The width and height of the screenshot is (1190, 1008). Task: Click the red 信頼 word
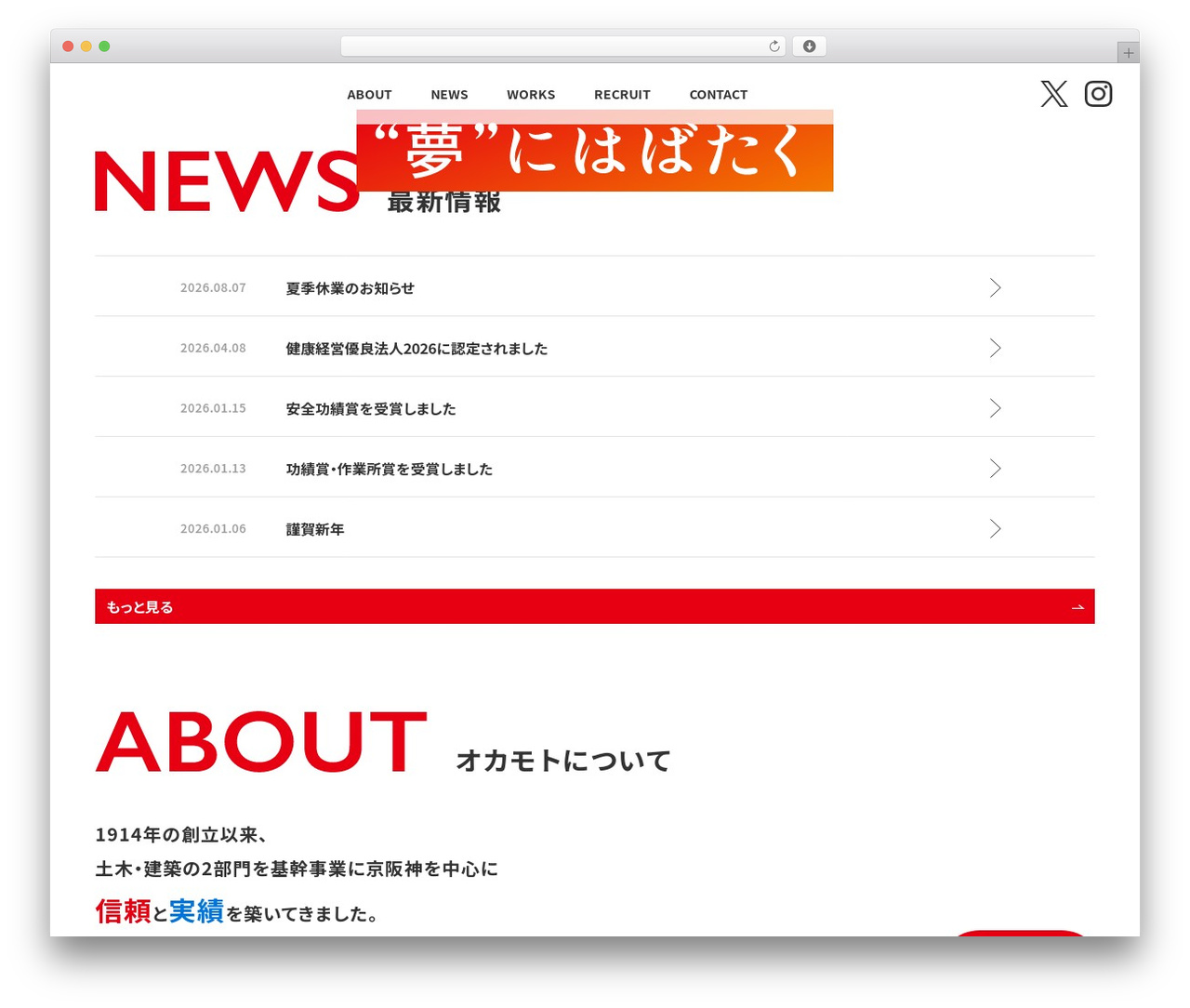pos(123,911)
